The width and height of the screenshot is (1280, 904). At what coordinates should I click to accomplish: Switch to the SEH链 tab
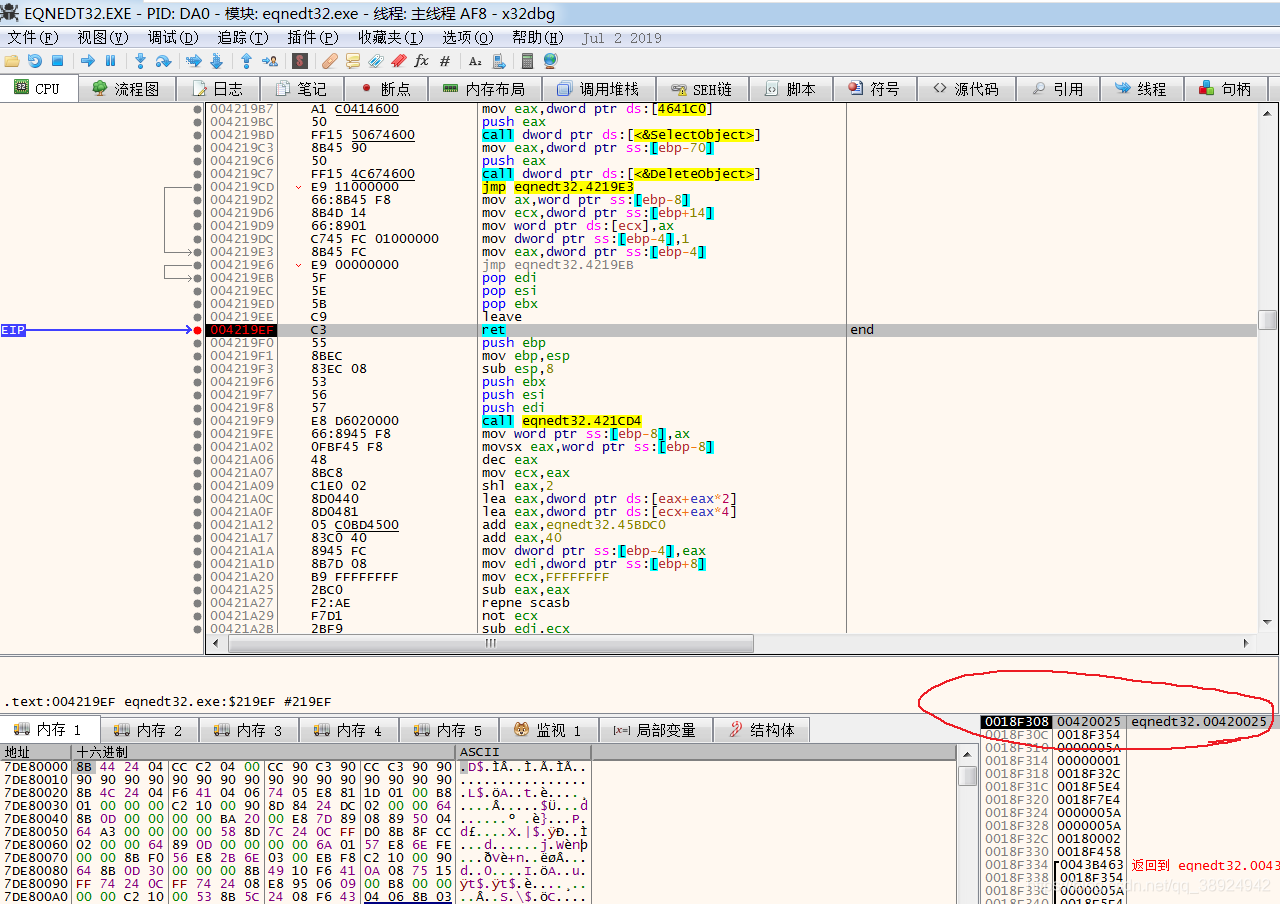point(701,89)
